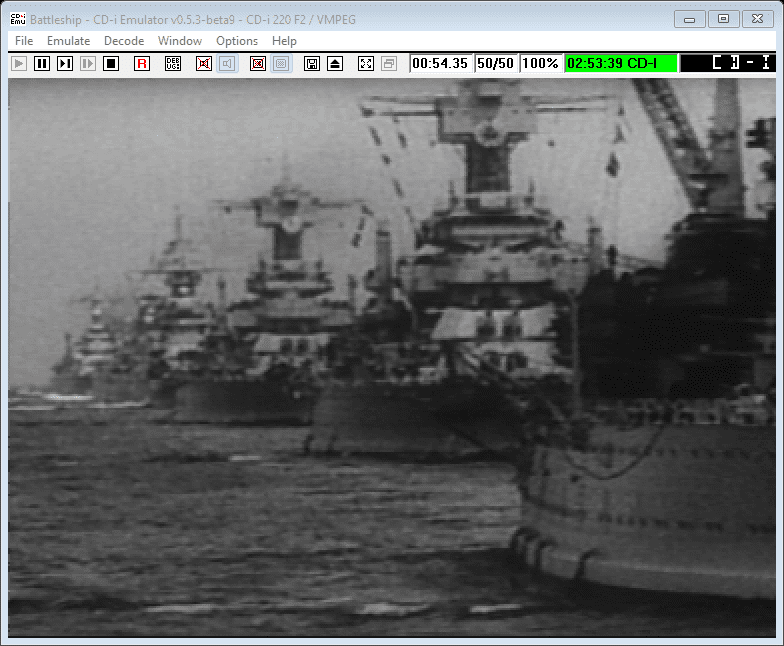Open the Emulate menu

(x=69, y=41)
